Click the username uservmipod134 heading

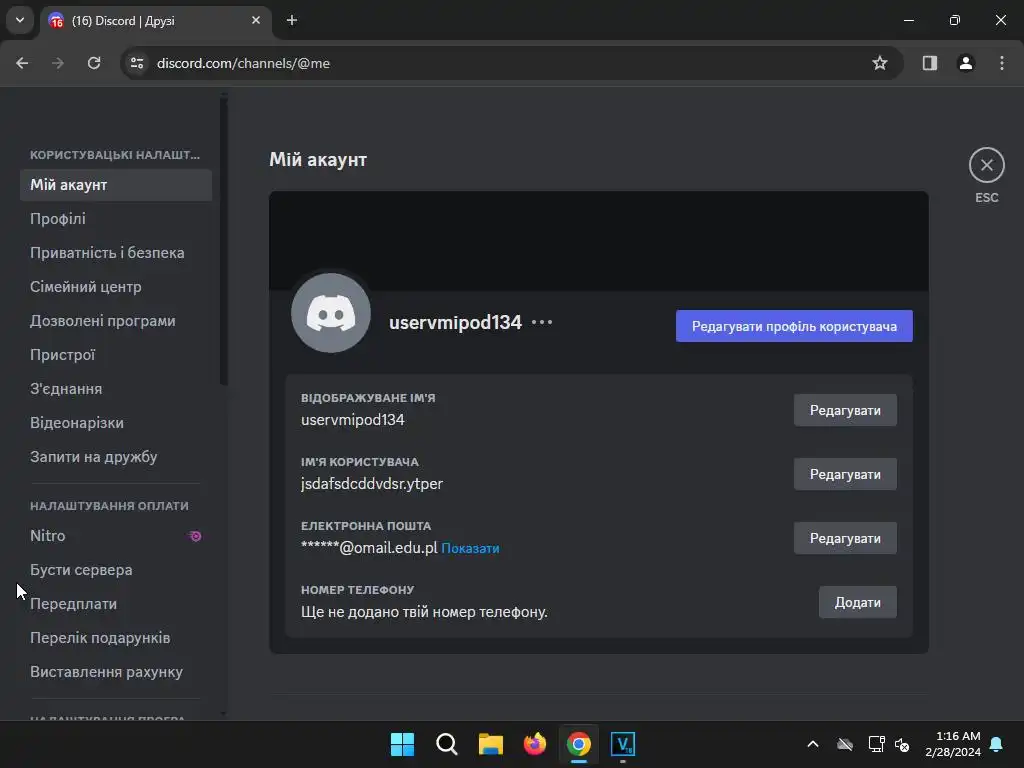tap(455, 322)
